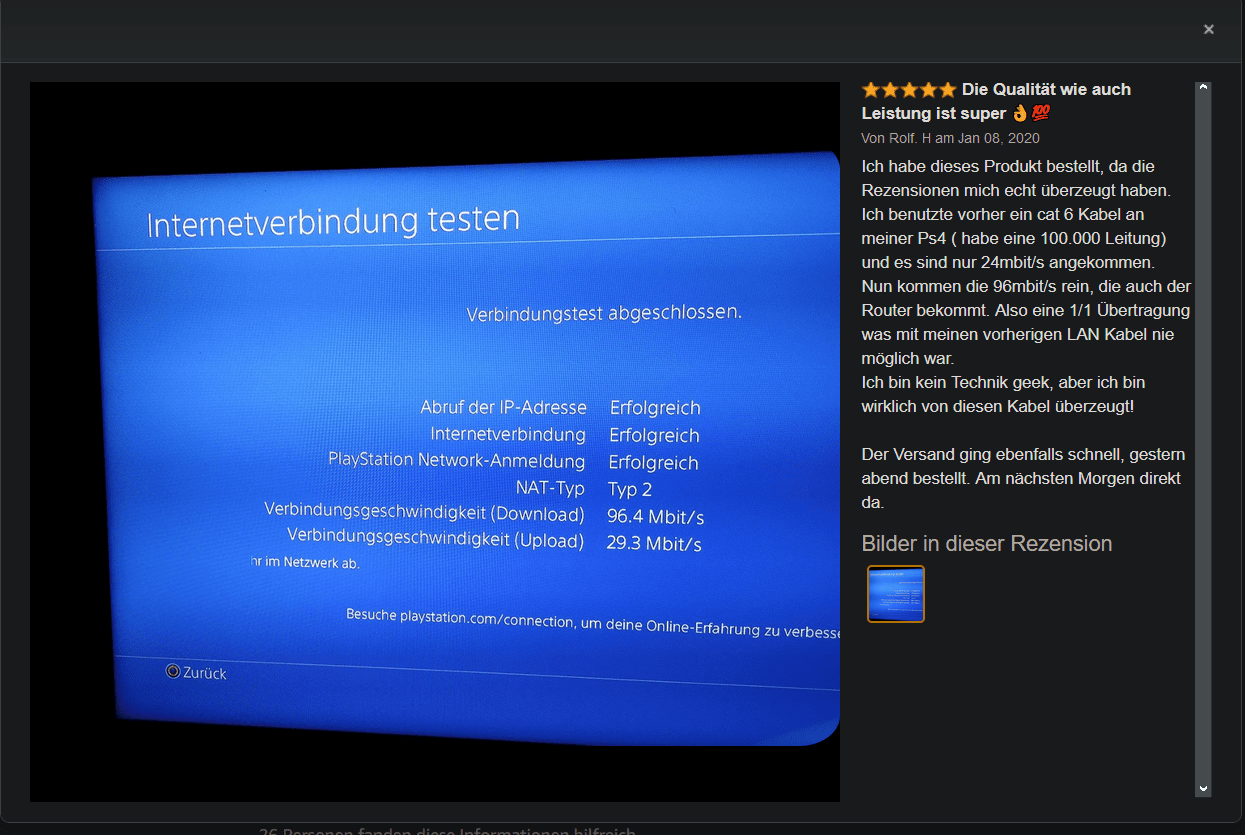This screenshot has height=835, width=1245.
Task: Click the five-star rating icons
Action: (909, 90)
